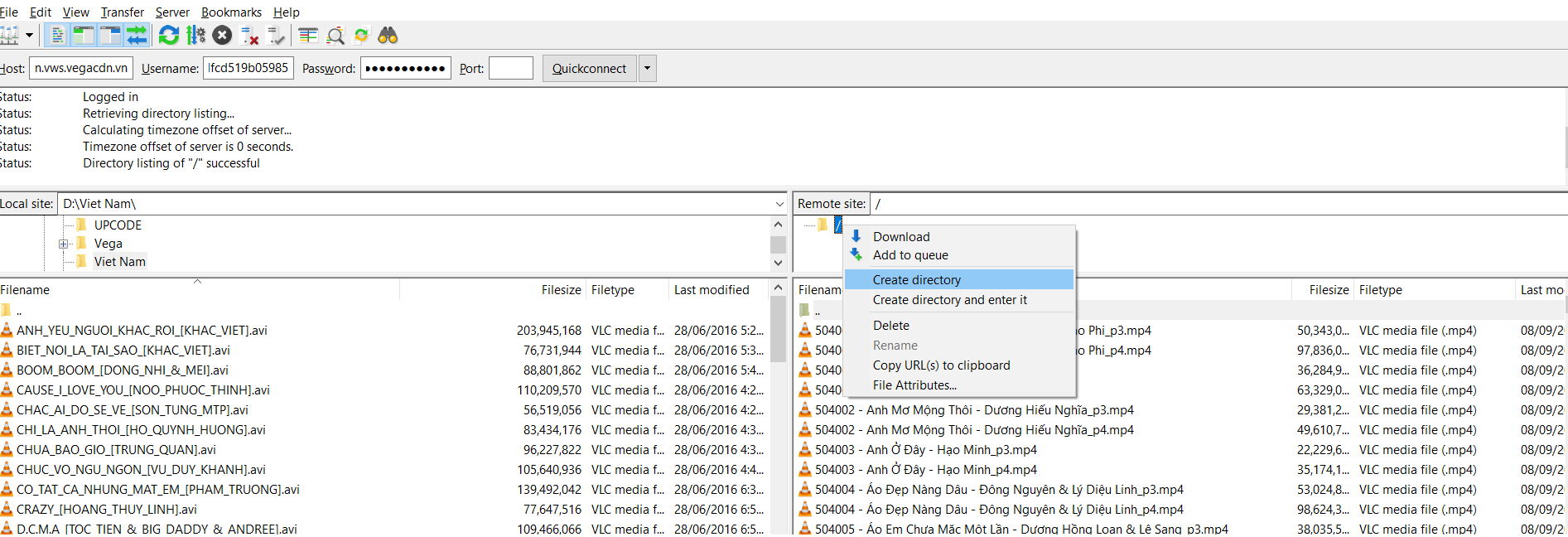The height and width of the screenshot is (537, 1568).
Task: Click the Quickconnect button
Action: click(589, 68)
